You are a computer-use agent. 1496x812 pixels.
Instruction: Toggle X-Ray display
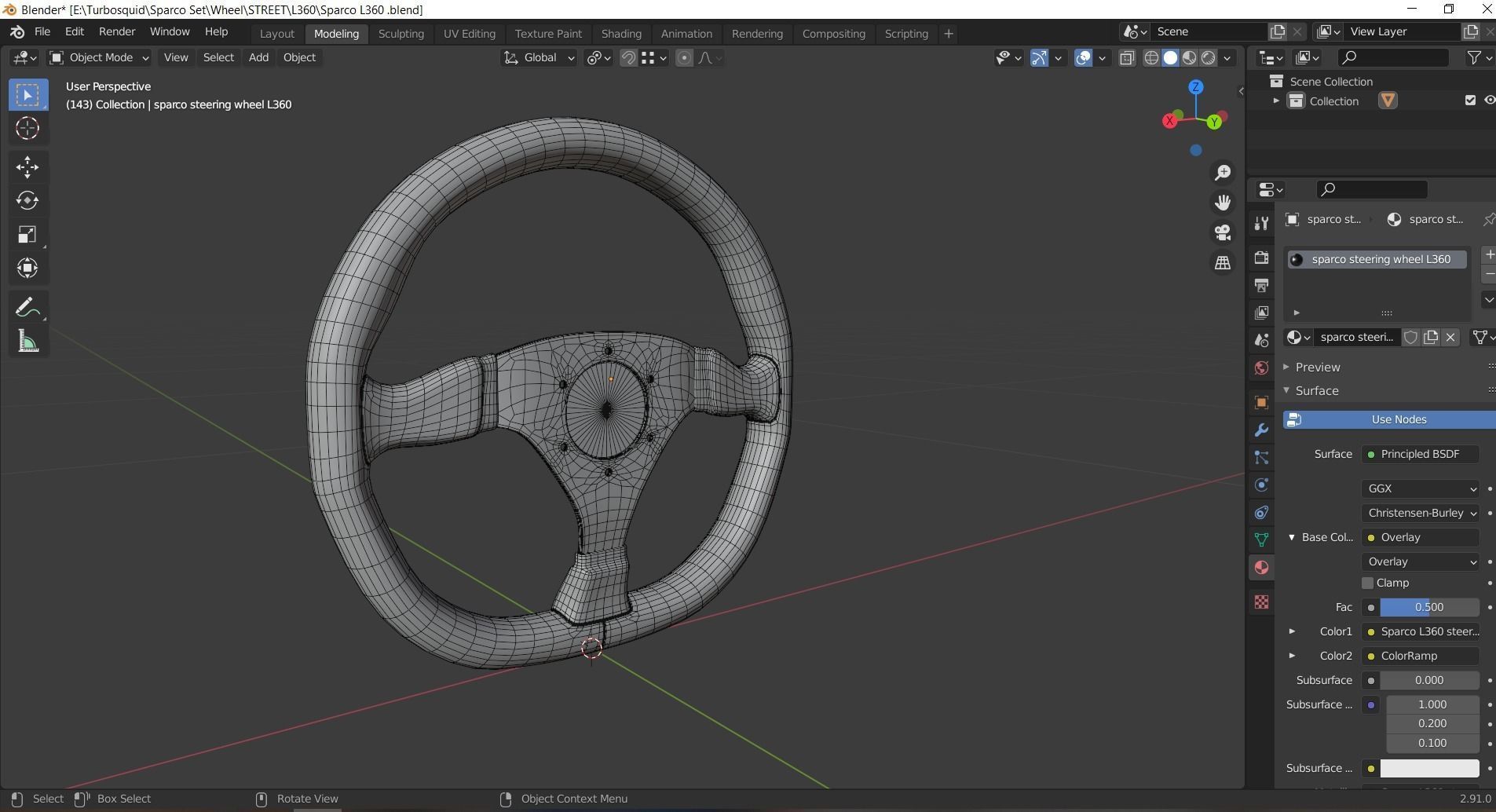tap(1127, 57)
